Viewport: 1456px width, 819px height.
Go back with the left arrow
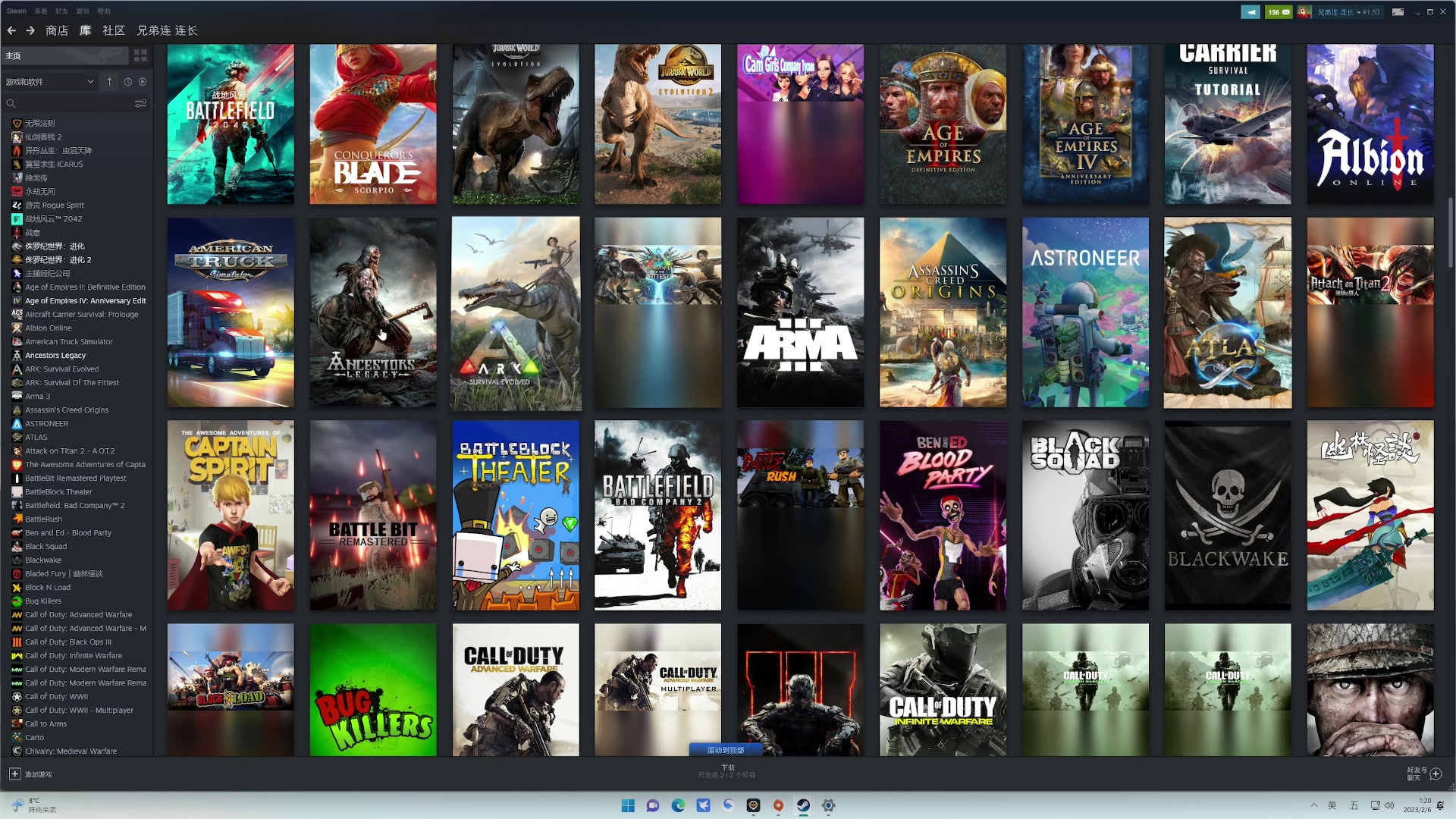(x=11, y=30)
